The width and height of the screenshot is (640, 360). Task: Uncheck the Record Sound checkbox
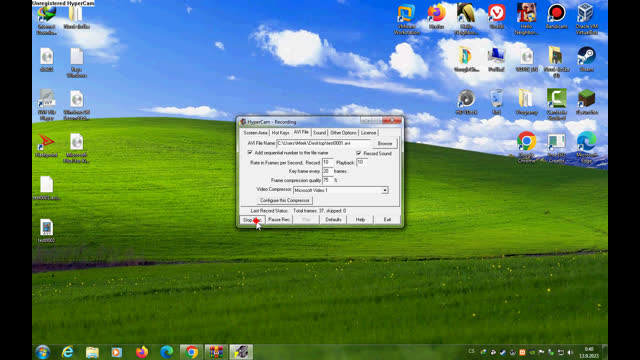[359, 153]
